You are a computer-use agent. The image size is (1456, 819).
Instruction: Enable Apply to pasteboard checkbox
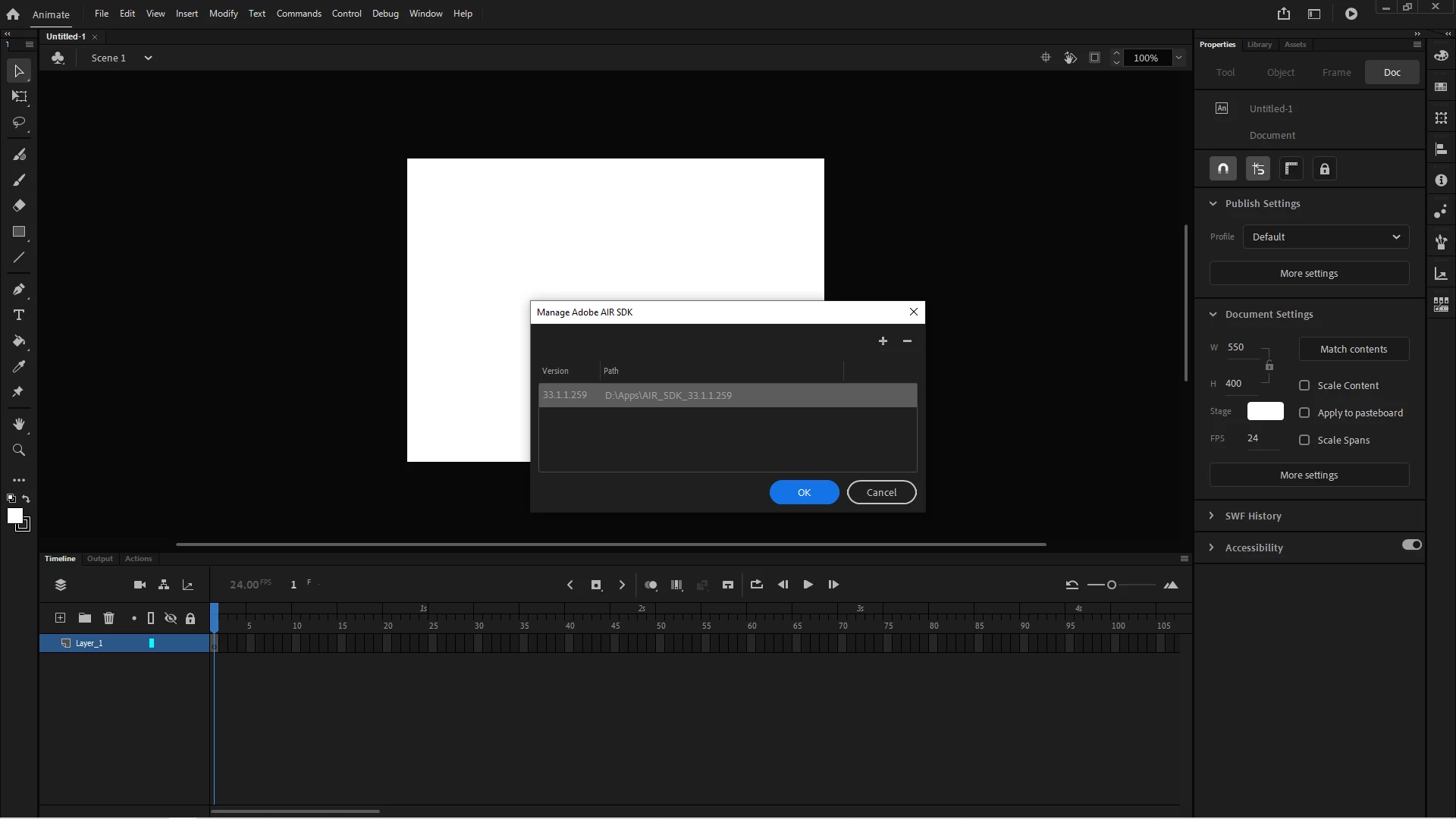pyautogui.click(x=1304, y=413)
